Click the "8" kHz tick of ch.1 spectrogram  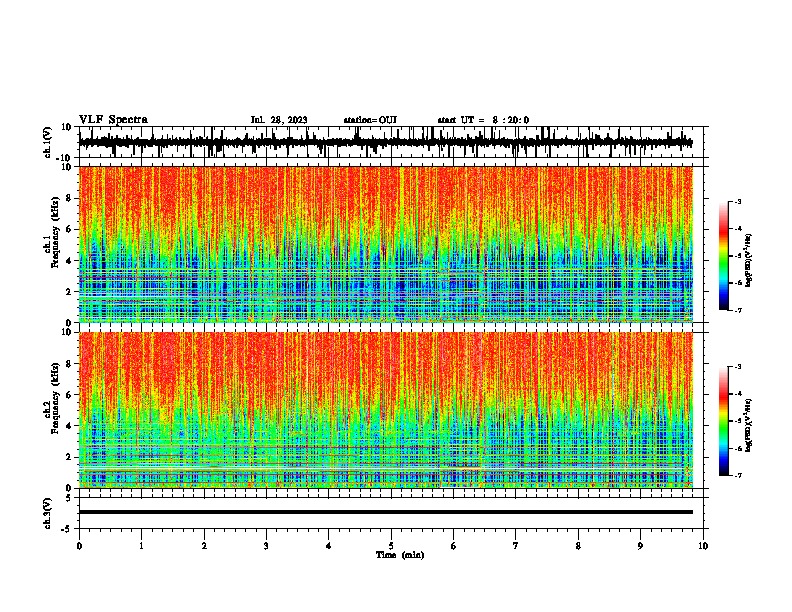point(69,198)
